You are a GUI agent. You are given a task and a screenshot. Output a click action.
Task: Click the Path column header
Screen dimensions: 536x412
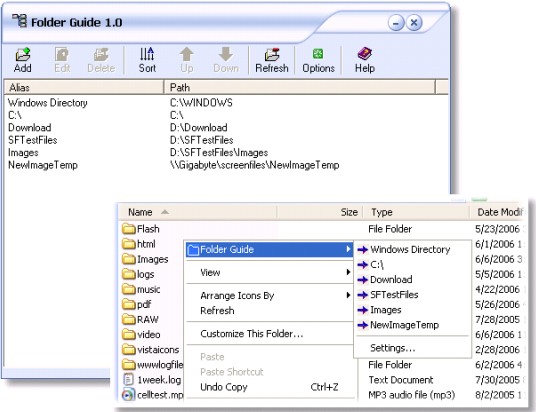(x=300, y=87)
